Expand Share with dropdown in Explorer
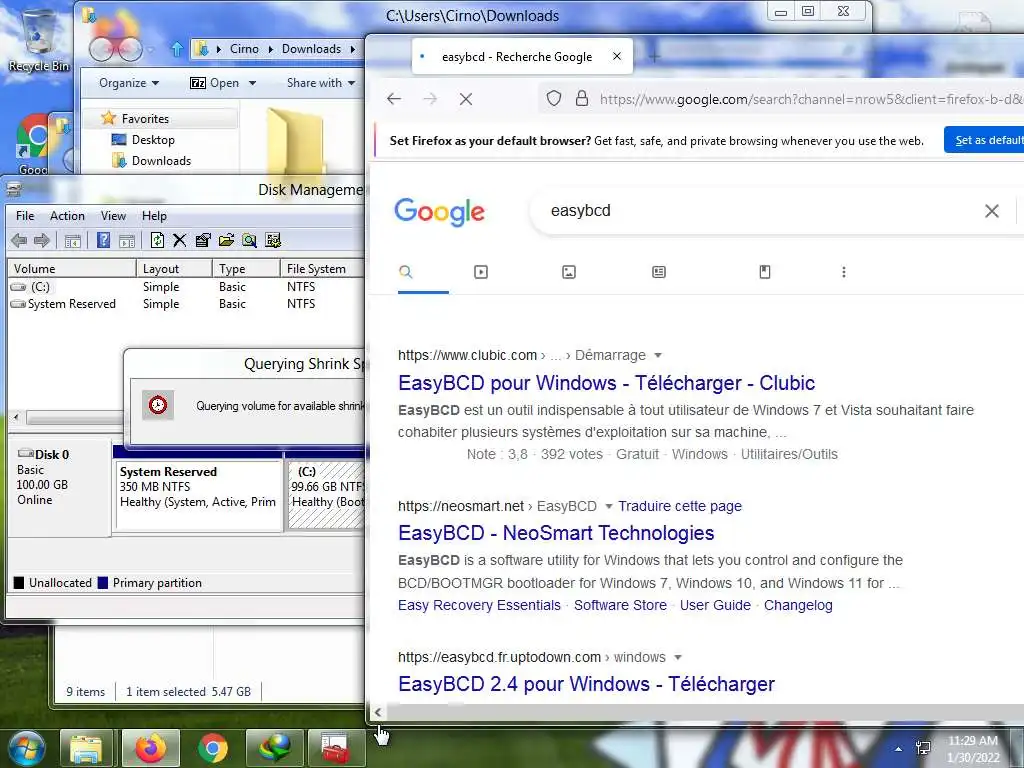Viewport: 1024px width, 768px height. click(321, 83)
